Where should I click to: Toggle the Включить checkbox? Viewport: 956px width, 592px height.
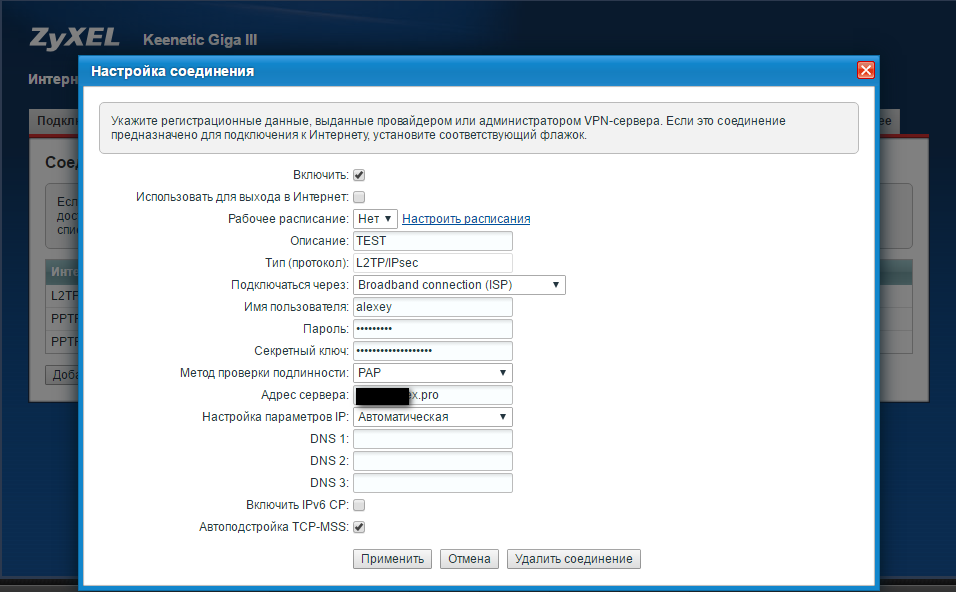[359, 175]
